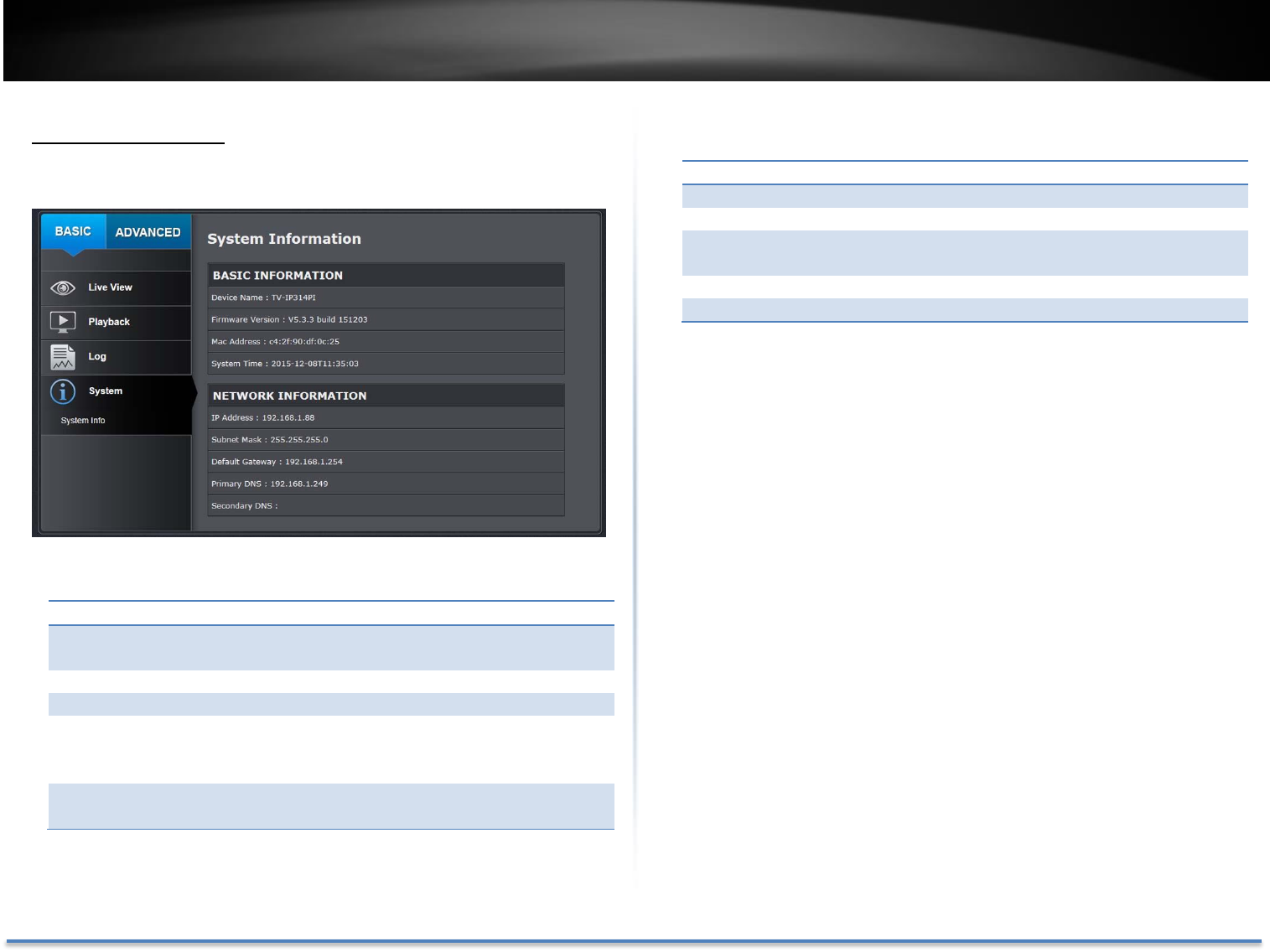Select System Info submenu entry
This screenshot has height=952, width=1270.
[x=83, y=421]
